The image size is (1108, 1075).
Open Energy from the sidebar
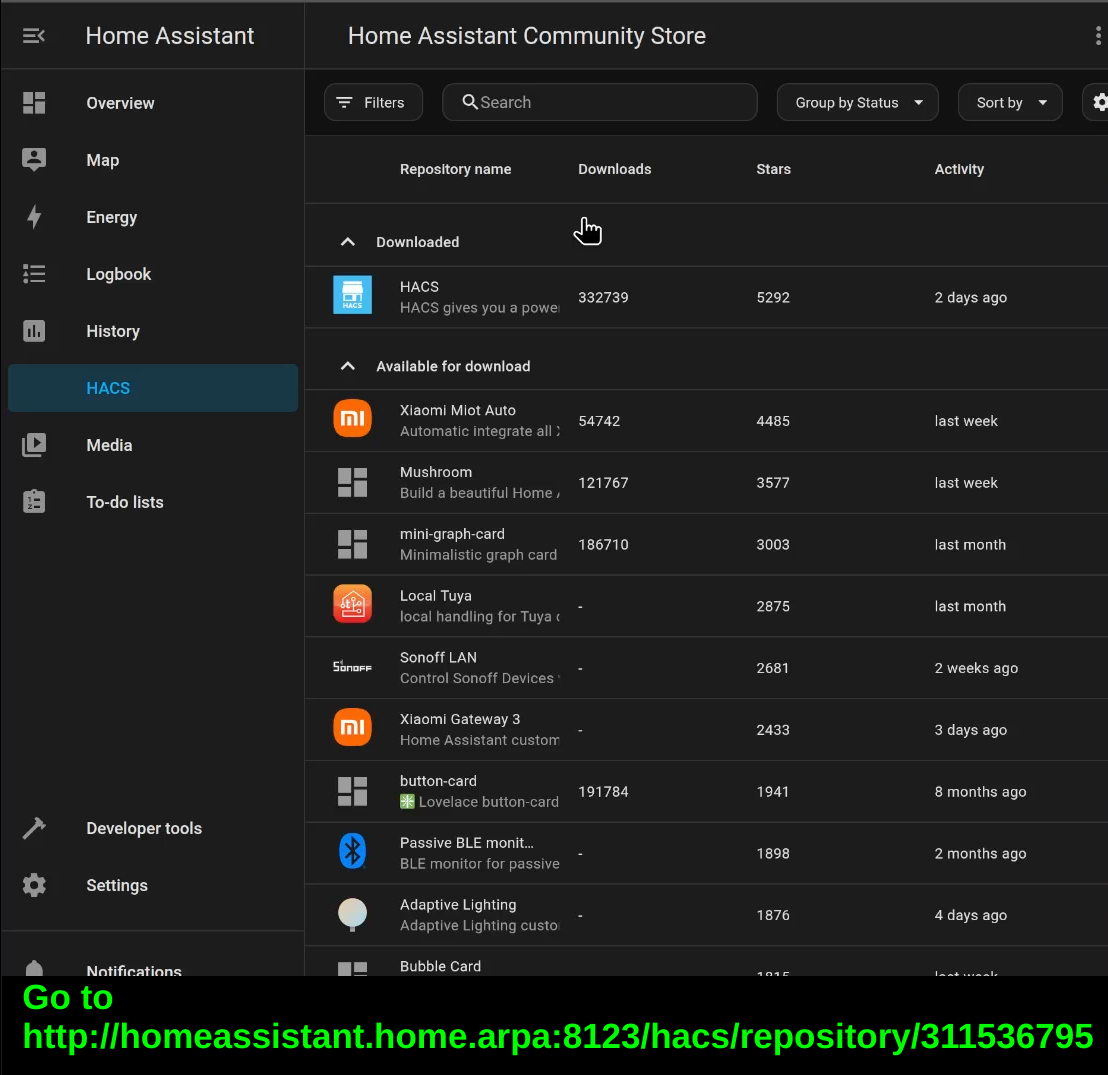[x=153, y=217]
